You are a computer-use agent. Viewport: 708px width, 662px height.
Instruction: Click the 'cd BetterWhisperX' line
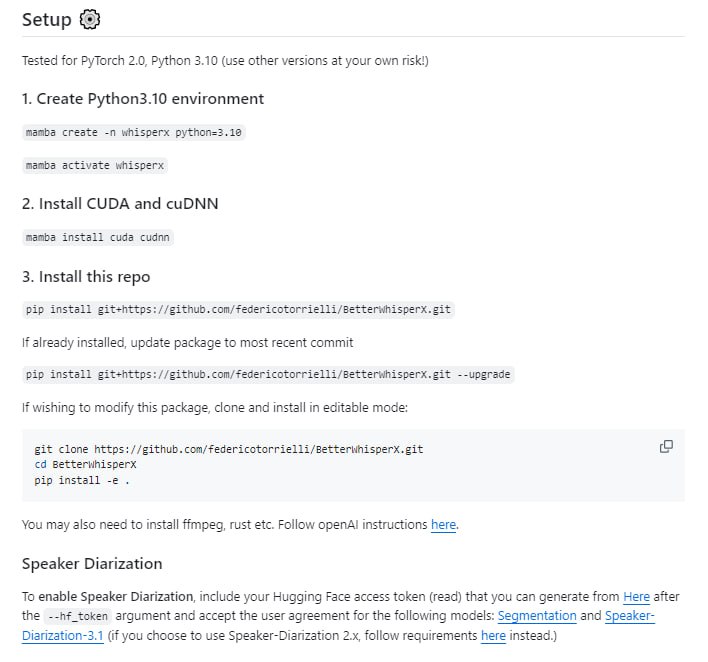(85, 465)
